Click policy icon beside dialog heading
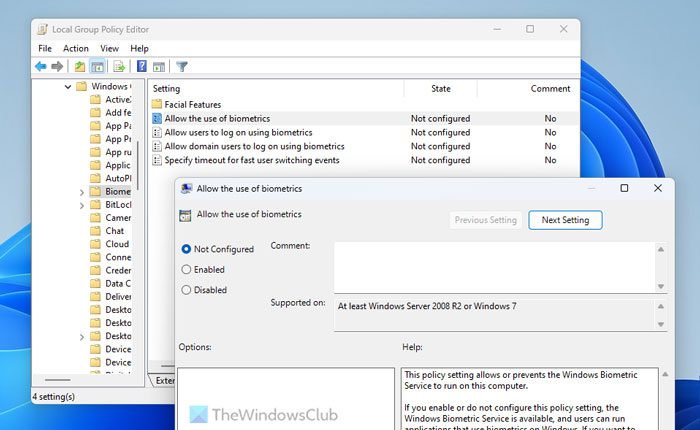The width and height of the screenshot is (700, 430). click(185, 215)
